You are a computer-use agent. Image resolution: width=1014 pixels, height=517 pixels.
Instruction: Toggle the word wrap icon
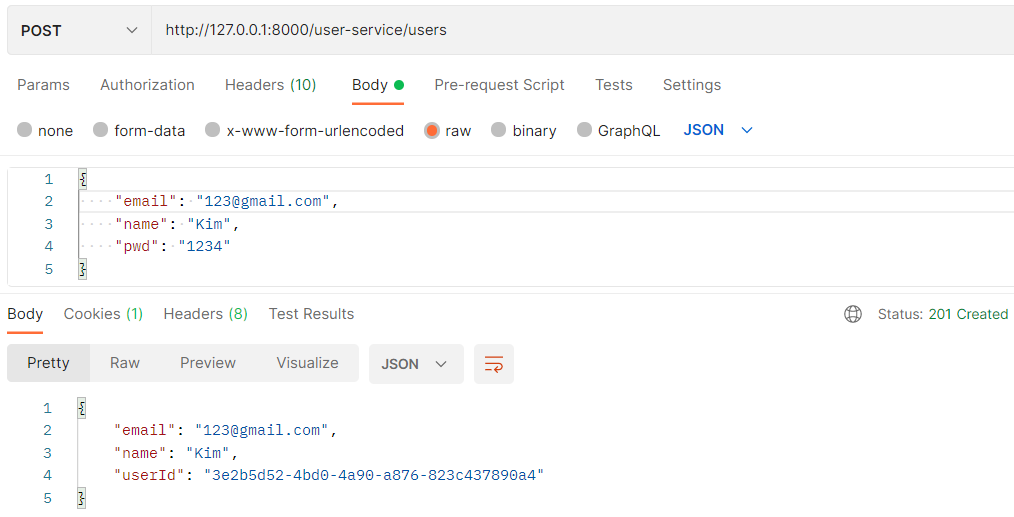494,364
